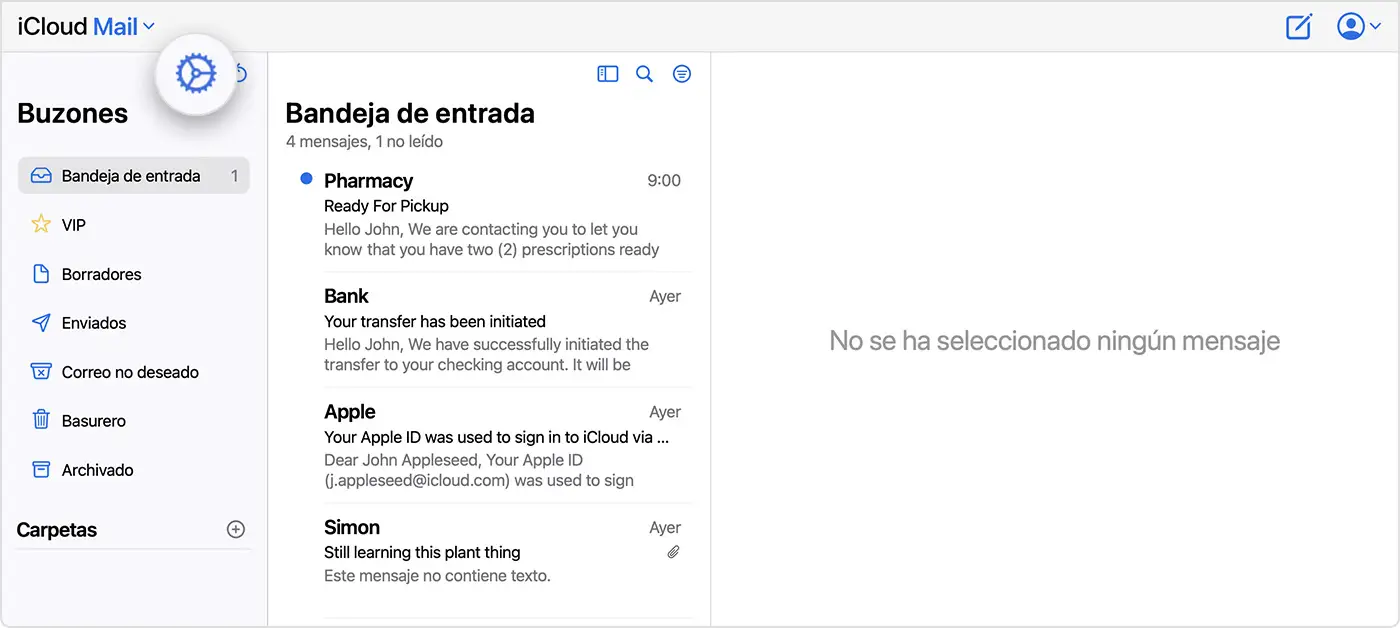The height and width of the screenshot is (628, 1400).
Task: Click the Carpetas section heading
Action: click(x=57, y=530)
